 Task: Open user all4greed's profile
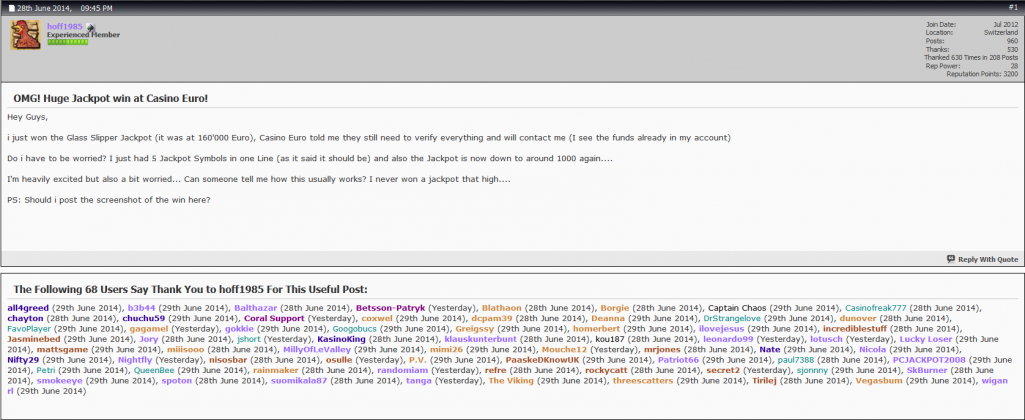(28, 307)
